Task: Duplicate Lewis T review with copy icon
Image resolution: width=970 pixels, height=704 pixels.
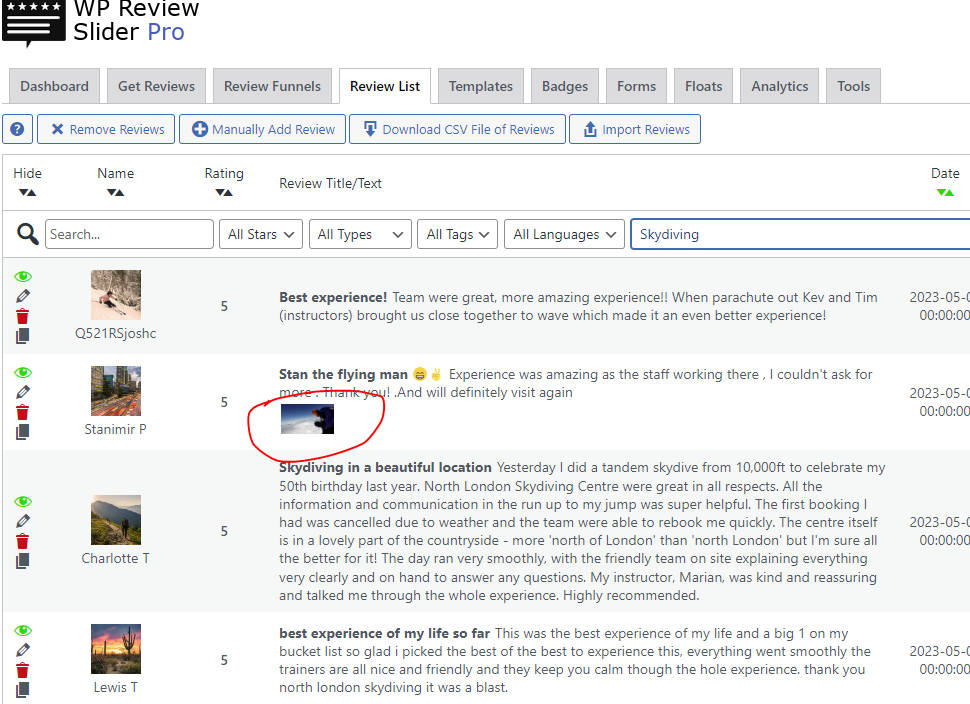Action: [x=22, y=690]
